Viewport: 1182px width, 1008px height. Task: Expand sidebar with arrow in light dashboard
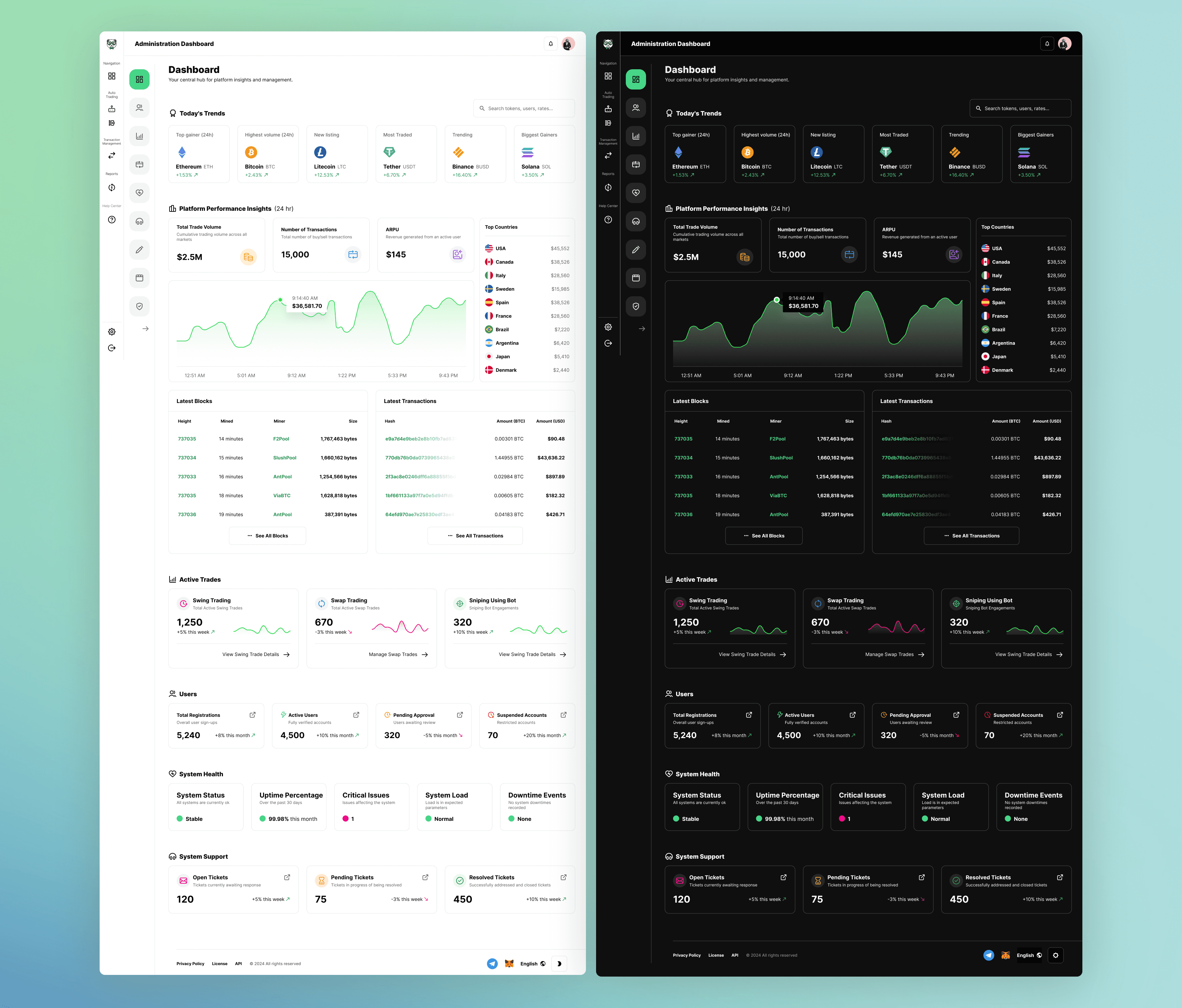(146, 329)
